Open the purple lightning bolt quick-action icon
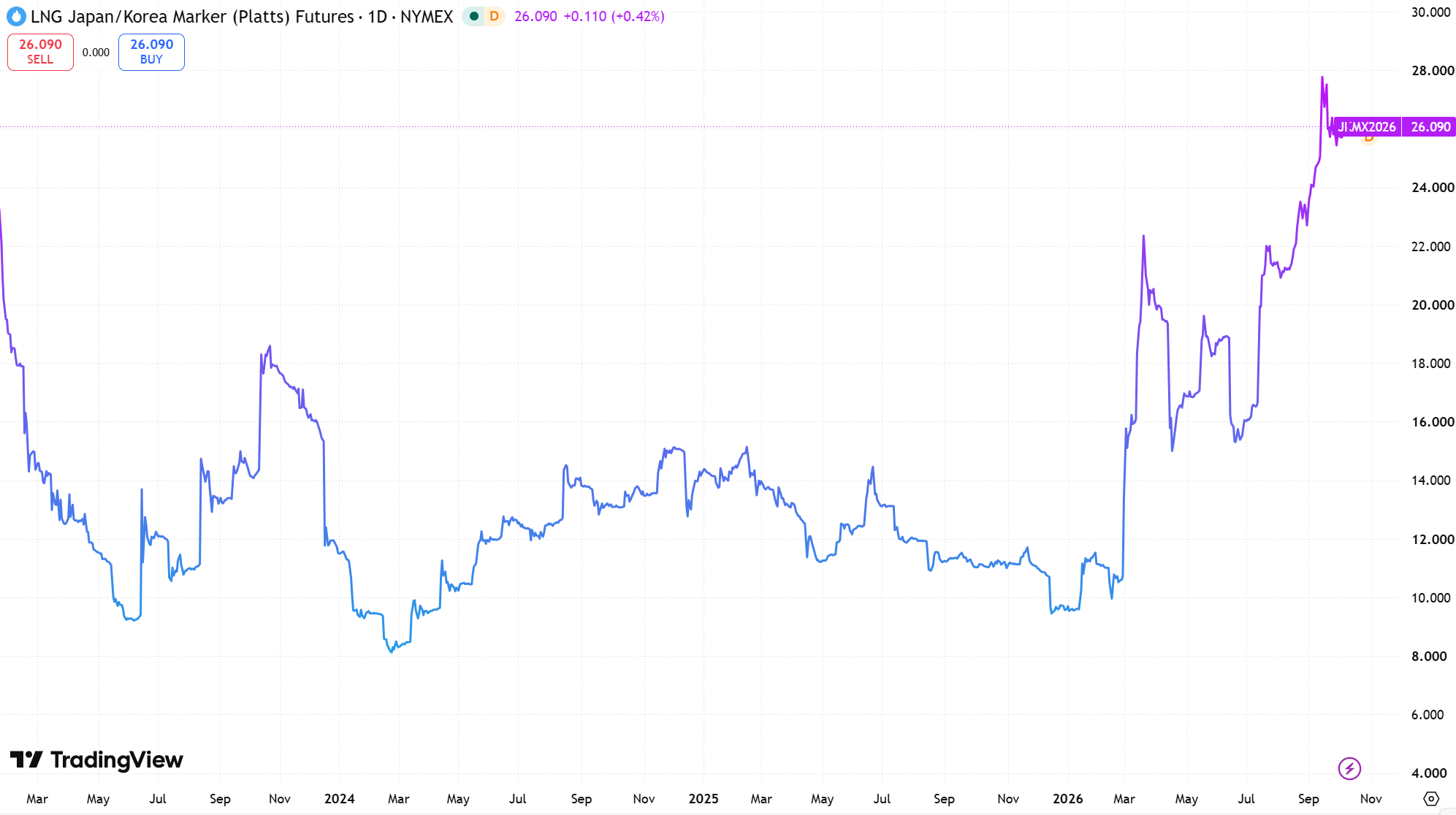Screen dimensions: 1456x815 [1349, 768]
